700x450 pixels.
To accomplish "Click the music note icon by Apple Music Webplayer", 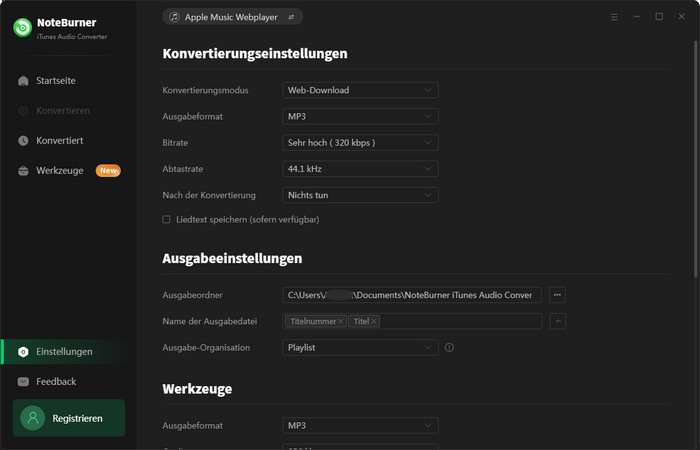I will (x=175, y=17).
